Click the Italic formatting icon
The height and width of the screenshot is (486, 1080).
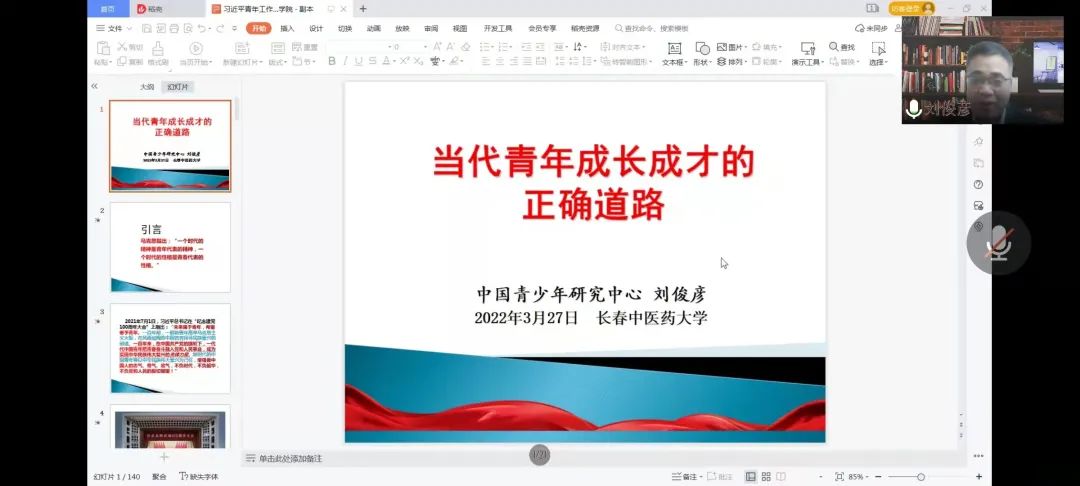point(346,62)
